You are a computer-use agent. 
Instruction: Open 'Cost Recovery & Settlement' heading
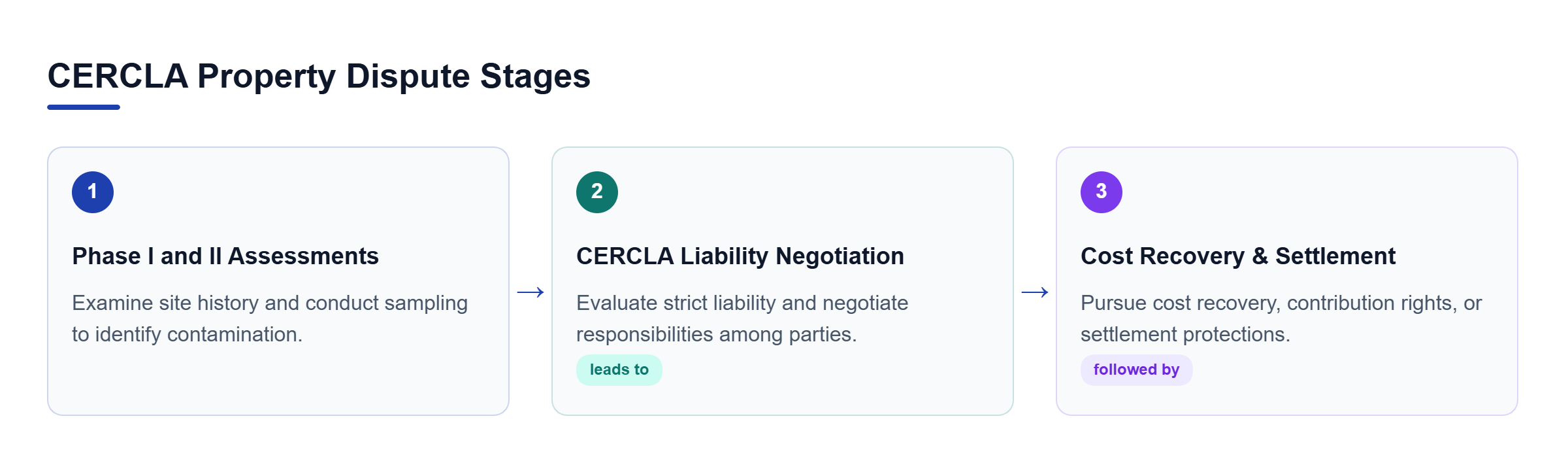pos(1238,256)
